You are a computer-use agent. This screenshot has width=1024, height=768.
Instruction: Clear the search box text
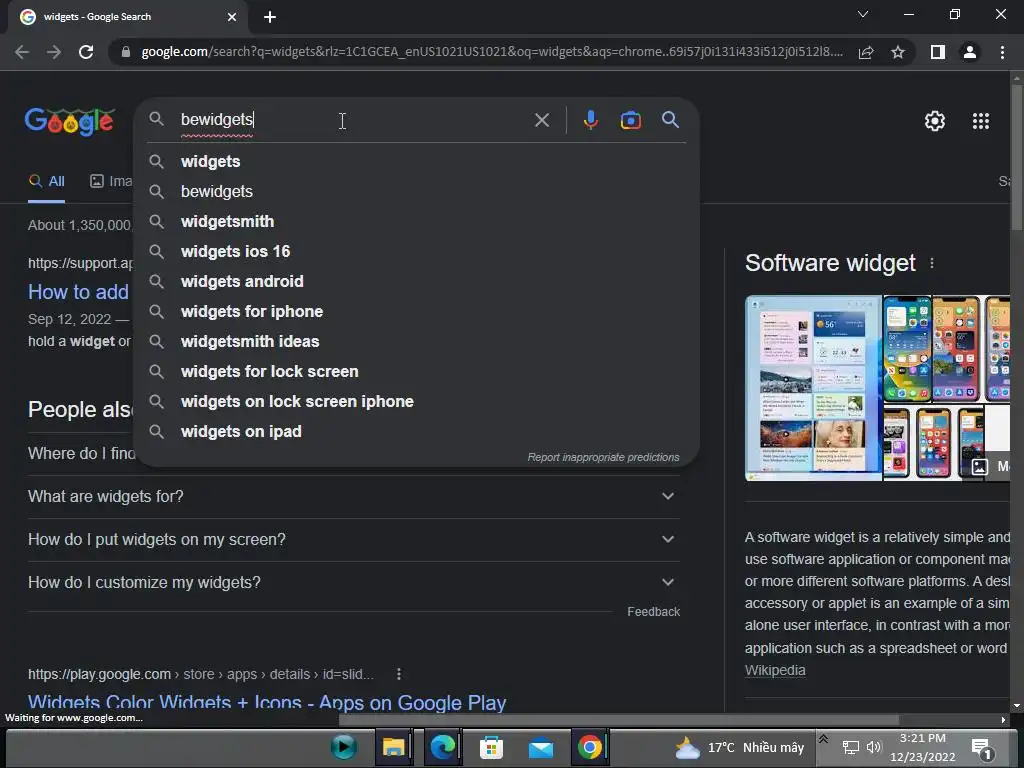541,120
